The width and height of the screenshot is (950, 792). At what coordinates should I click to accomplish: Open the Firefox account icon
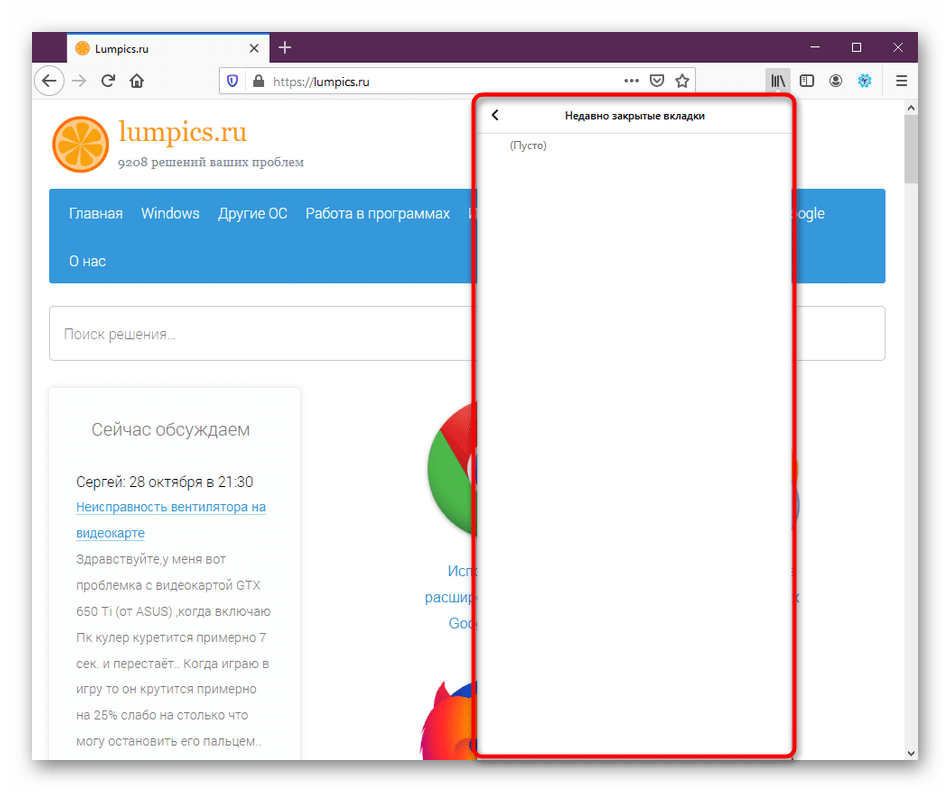pos(835,81)
